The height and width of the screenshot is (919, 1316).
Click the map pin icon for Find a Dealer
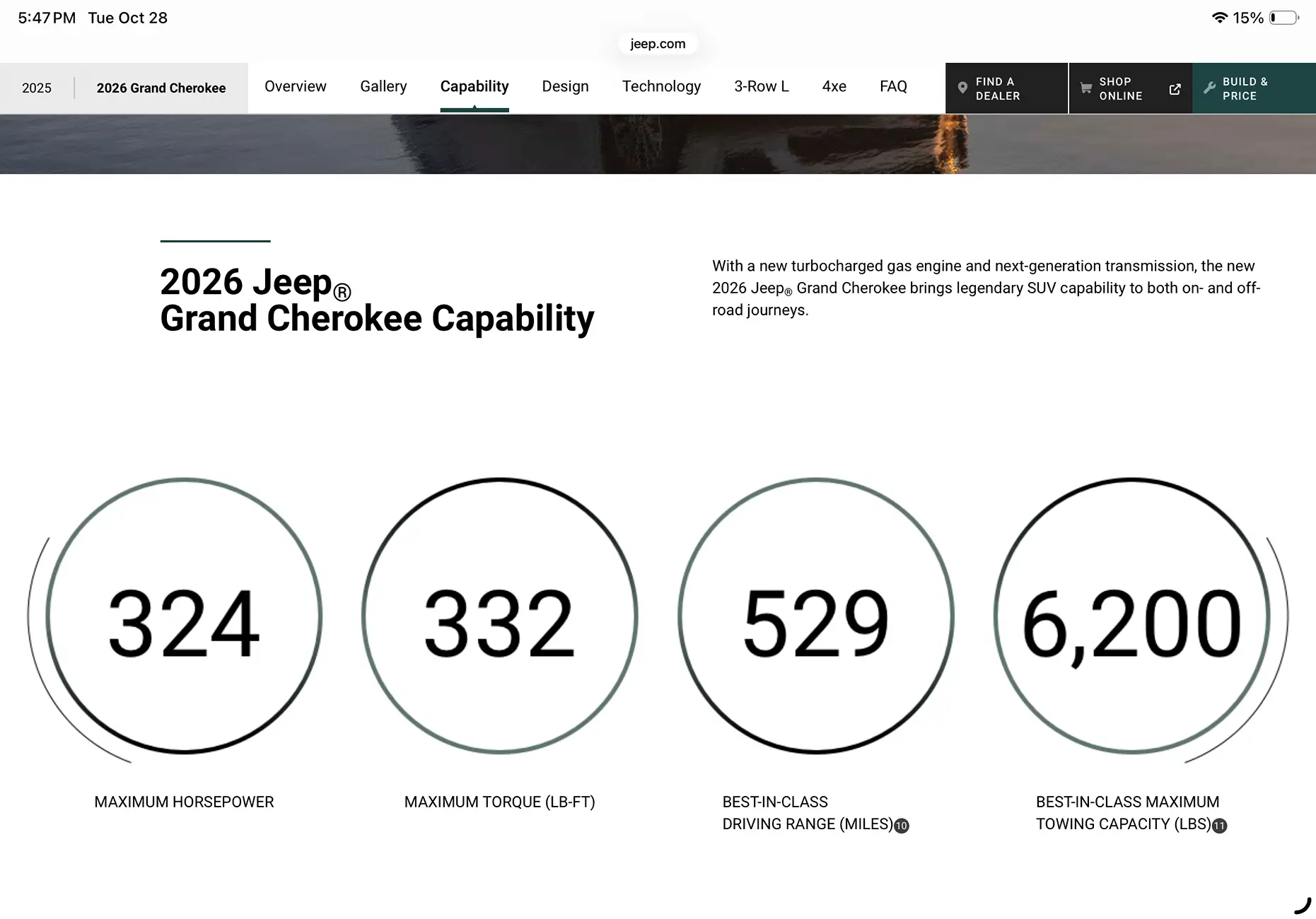[962, 88]
